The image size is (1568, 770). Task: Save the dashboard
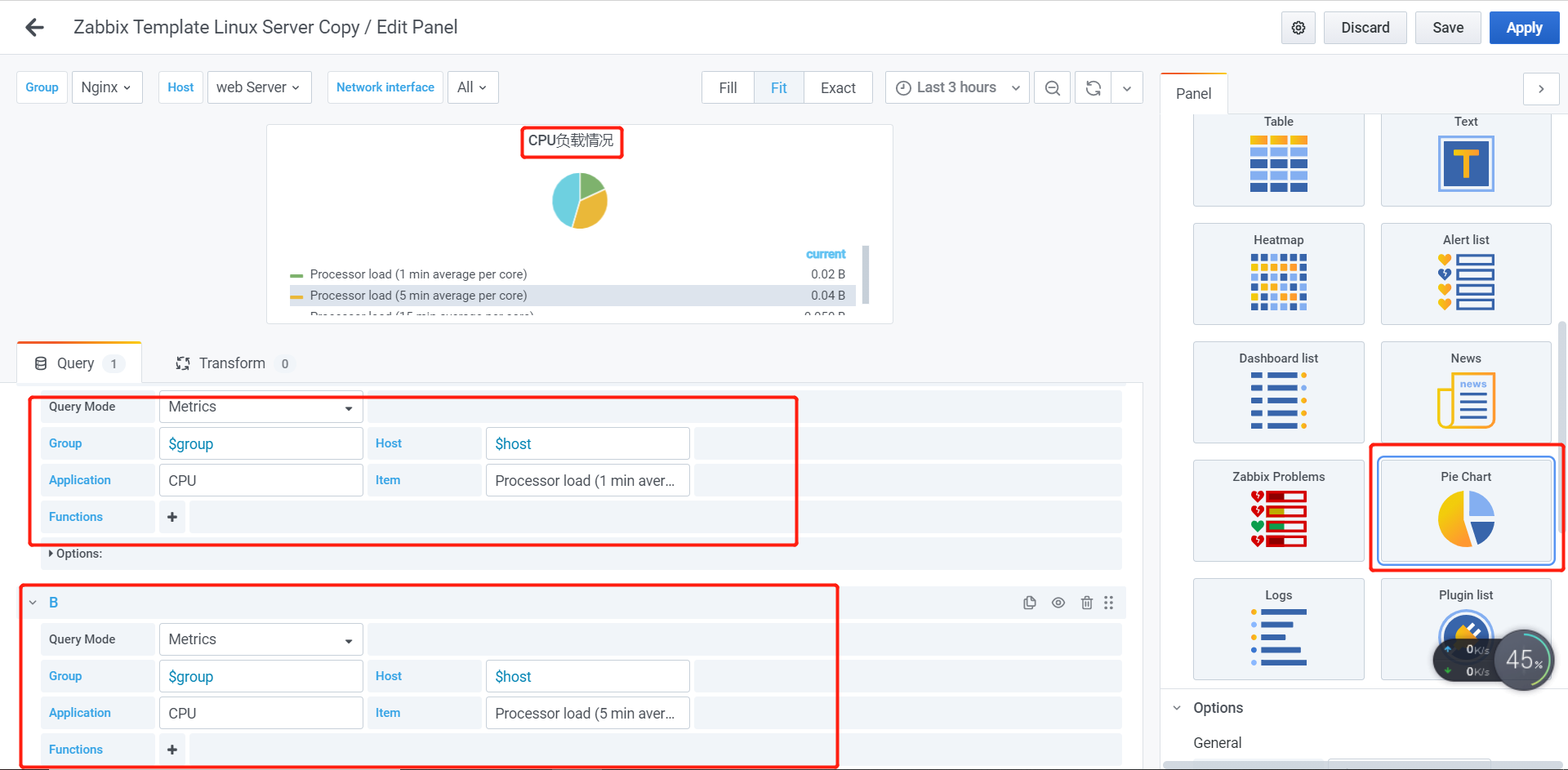pos(1448,28)
